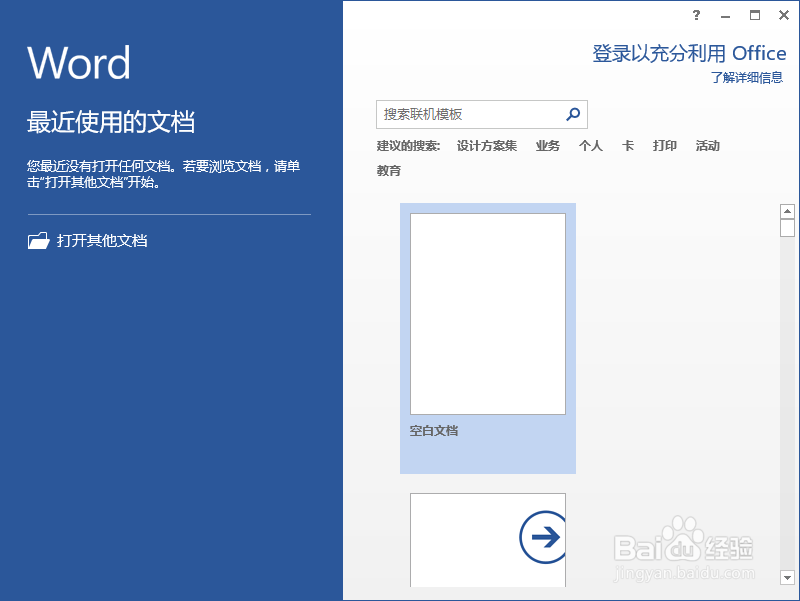
Task: Open the 打开其他文档 link
Action: pos(102,240)
